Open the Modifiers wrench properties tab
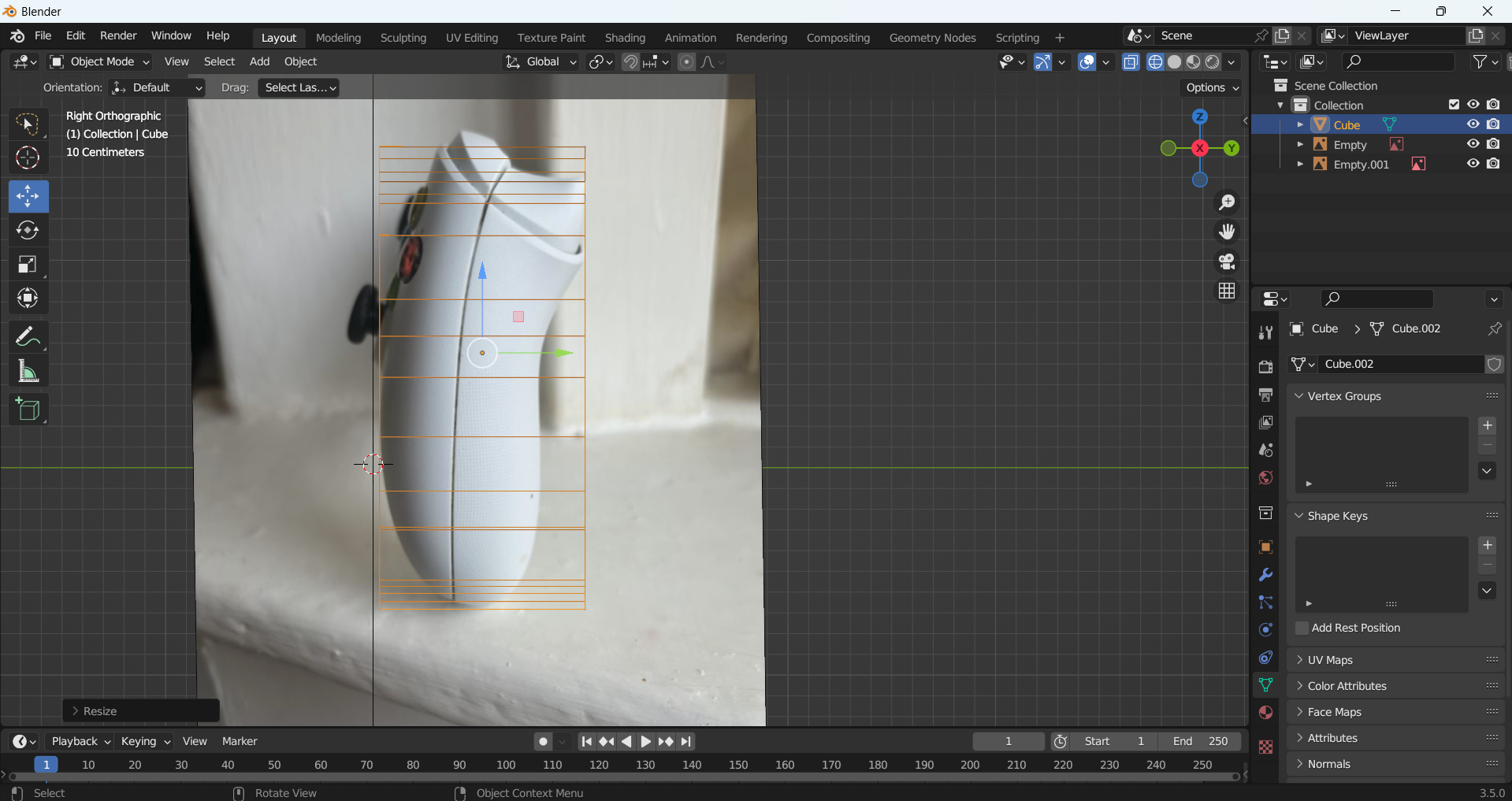This screenshot has height=801, width=1512. [x=1265, y=575]
